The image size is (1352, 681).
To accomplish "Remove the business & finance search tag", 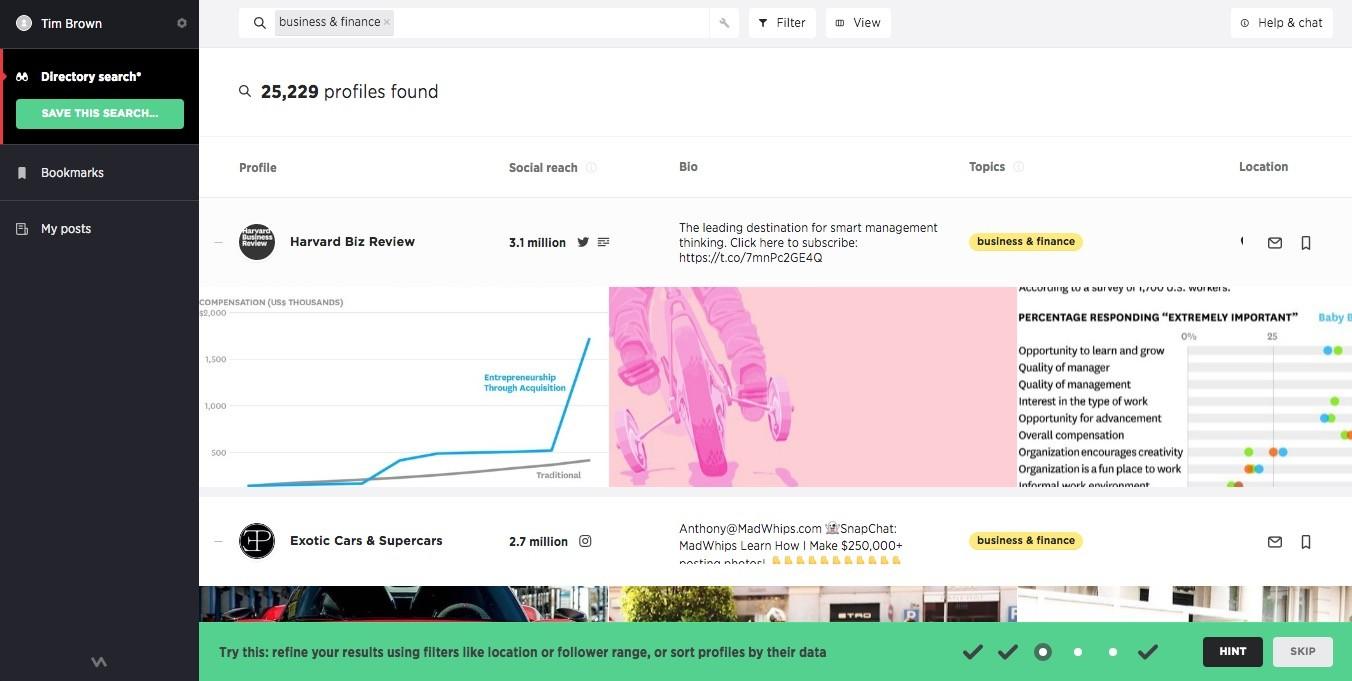I will point(387,22).
